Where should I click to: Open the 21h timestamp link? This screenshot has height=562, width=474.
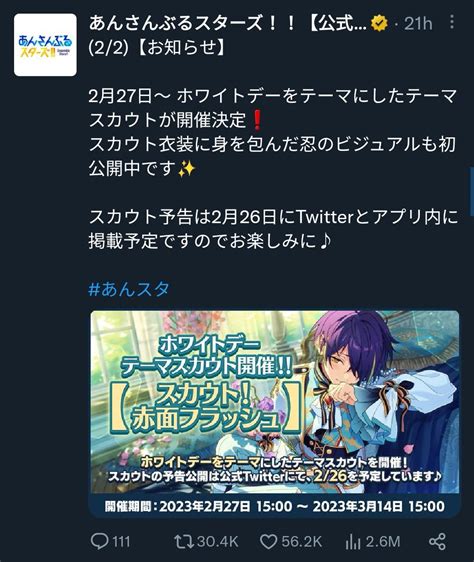pos(418,24)
